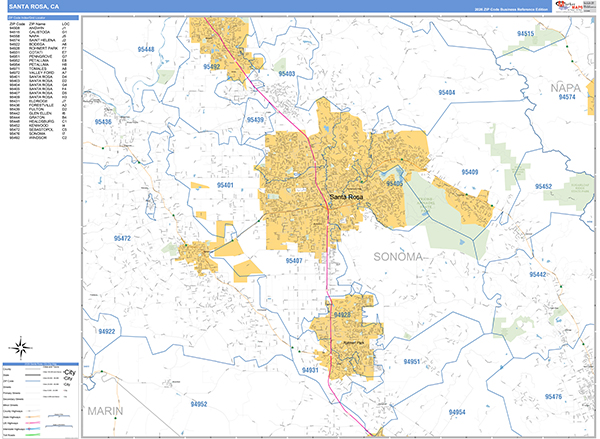Click the 95401 ZIP label on the map

225,185
